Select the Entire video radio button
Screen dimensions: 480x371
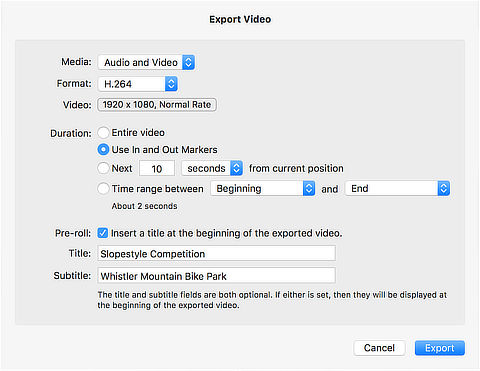point(103,133)
